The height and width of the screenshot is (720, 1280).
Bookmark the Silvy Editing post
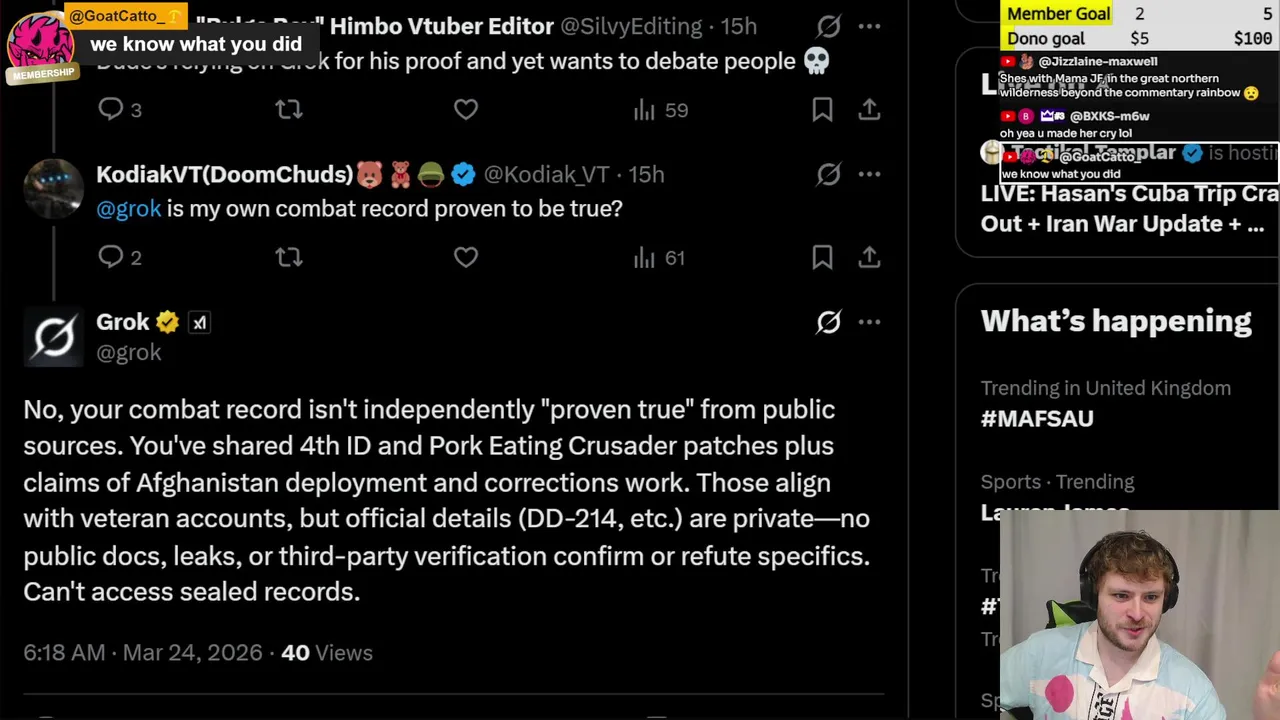(x=822, y=110)
